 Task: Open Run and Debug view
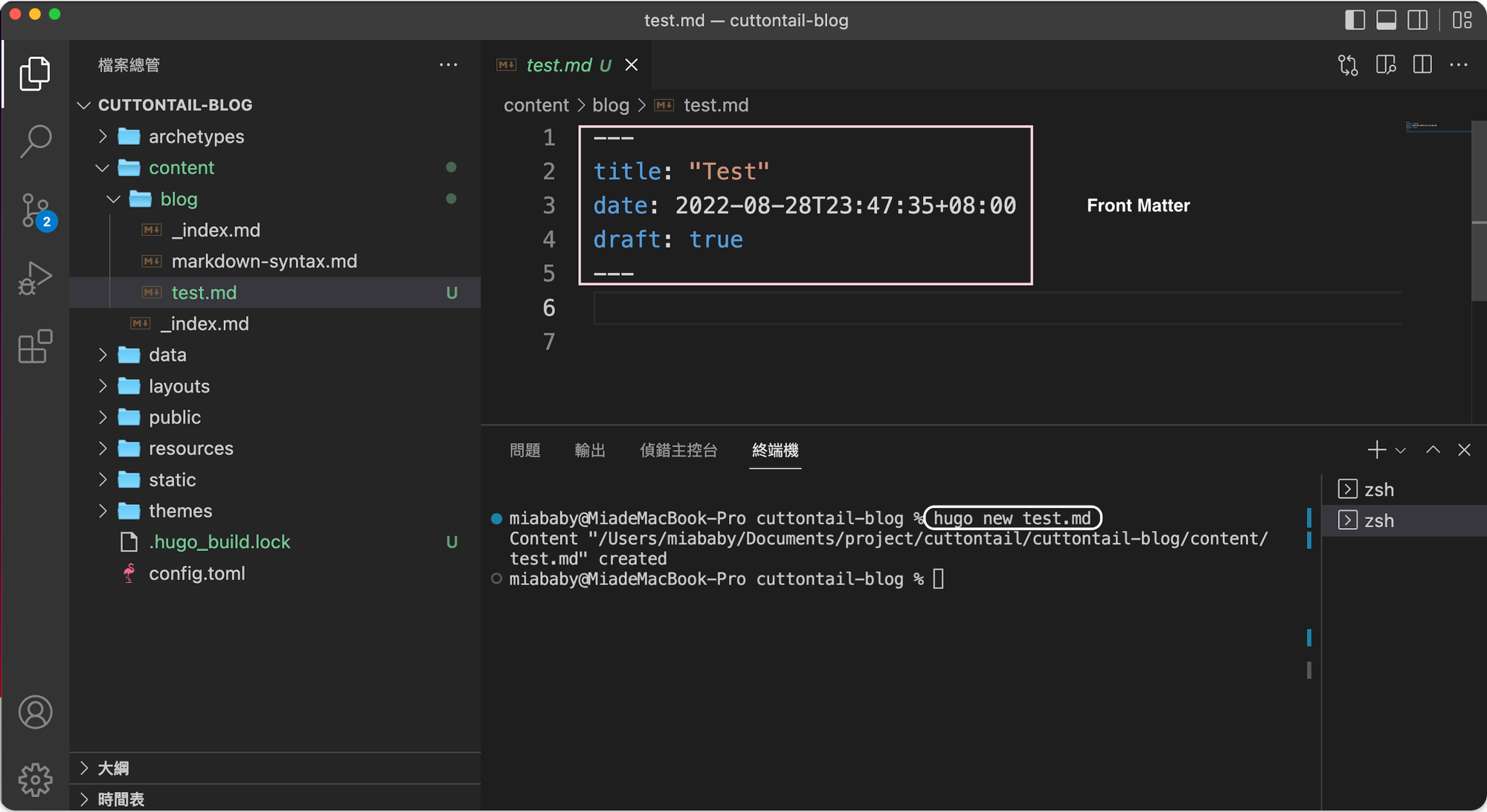[35, 278]
